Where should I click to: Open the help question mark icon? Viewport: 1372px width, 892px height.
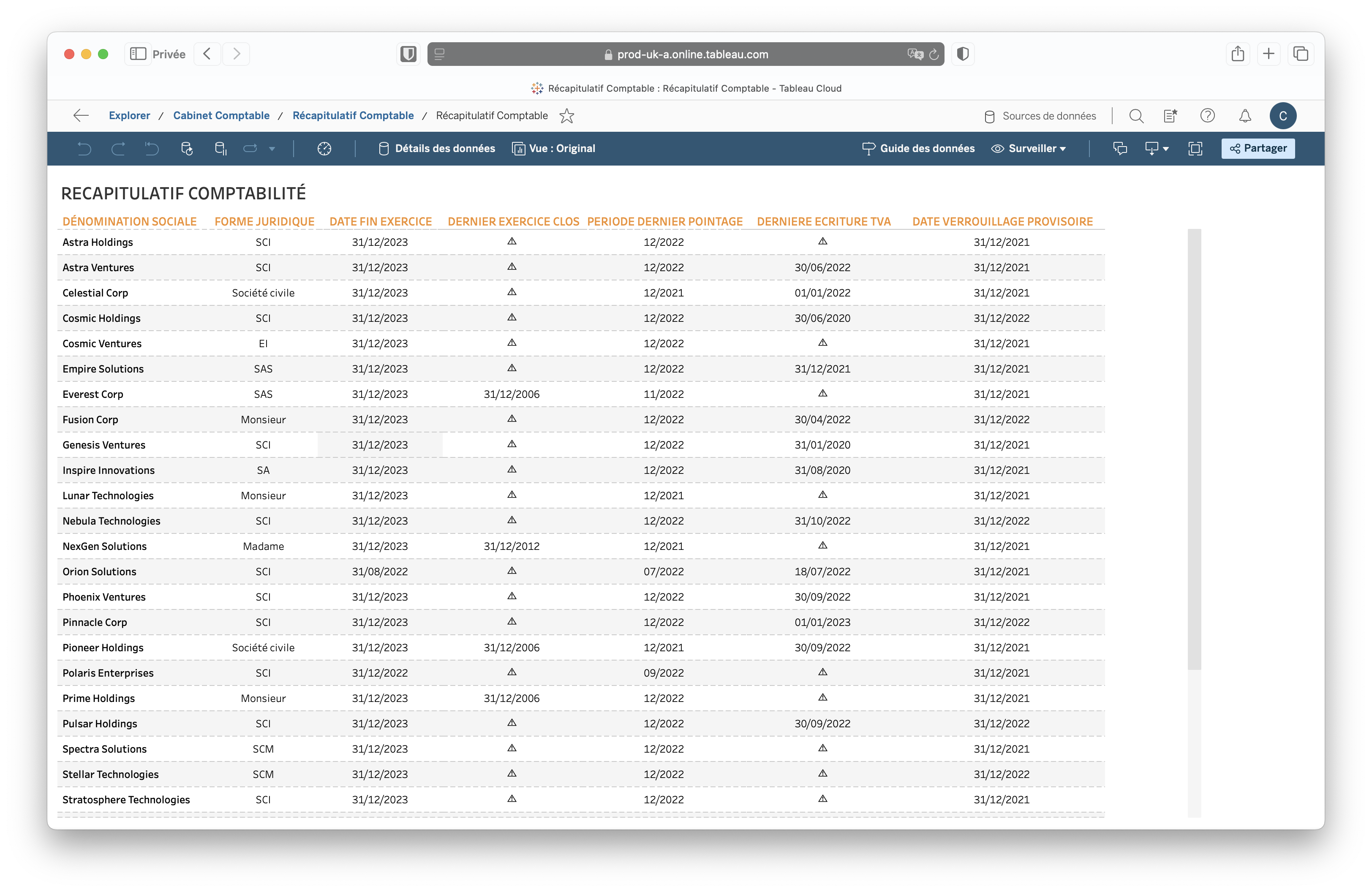coord(1207,116)
